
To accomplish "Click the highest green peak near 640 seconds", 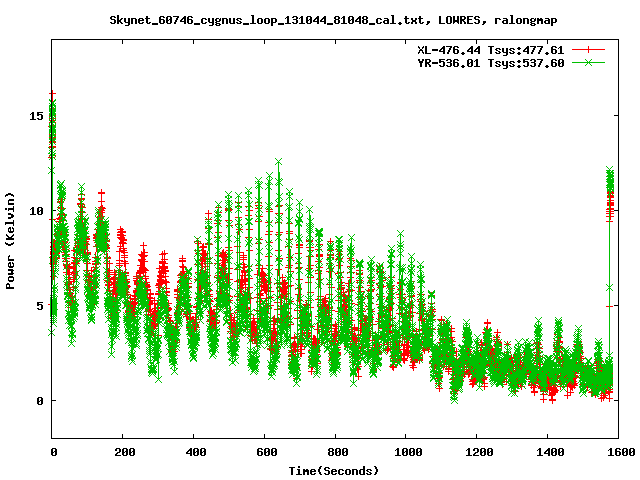I will (279, 162).
